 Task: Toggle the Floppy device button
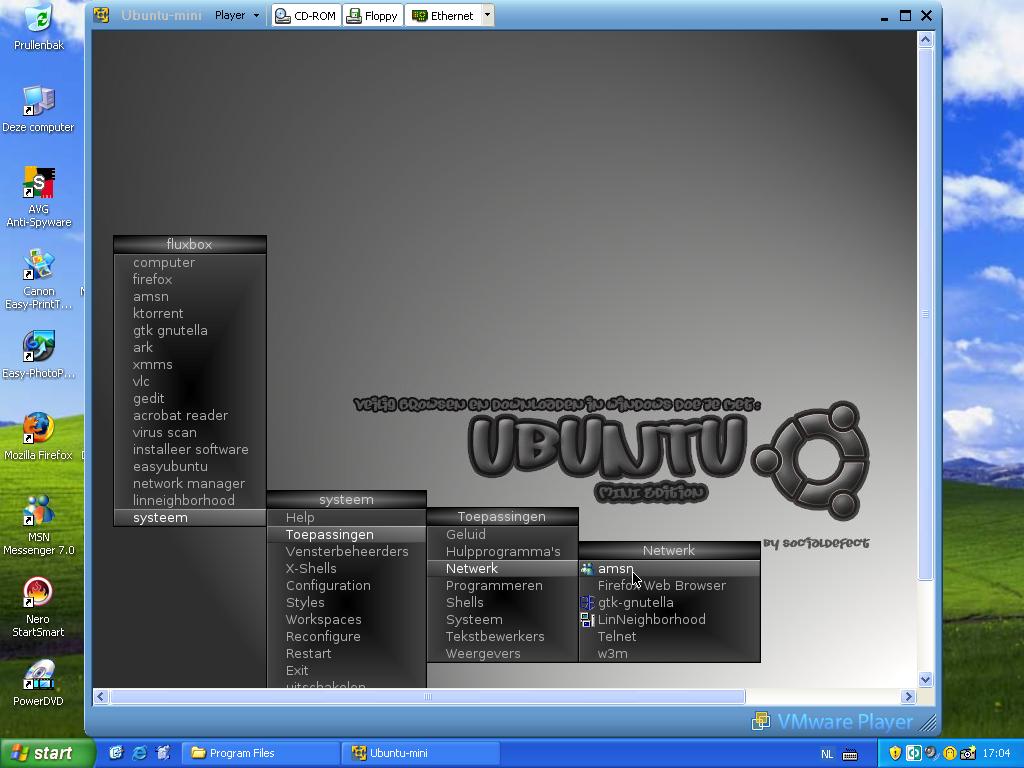[x=374, y=16]
